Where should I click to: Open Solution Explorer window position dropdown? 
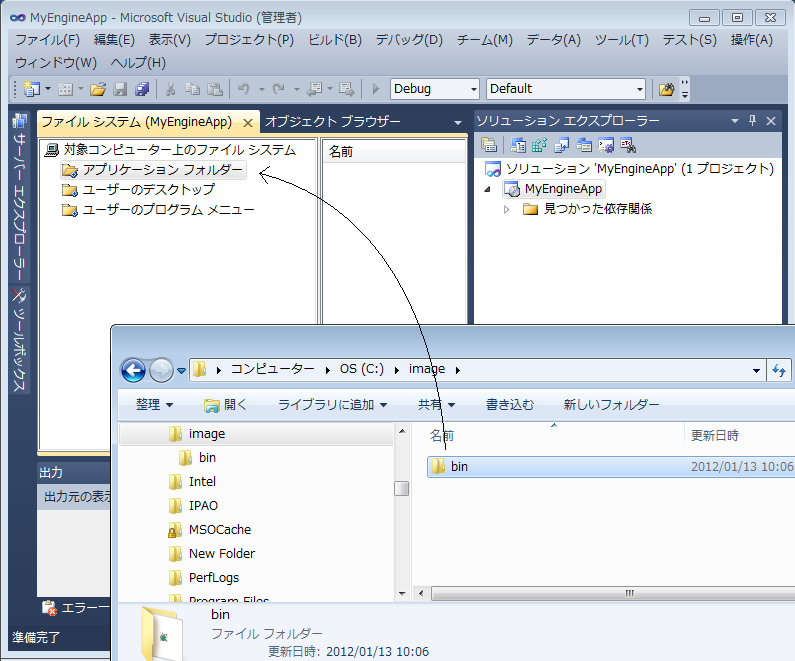(735, 121)
